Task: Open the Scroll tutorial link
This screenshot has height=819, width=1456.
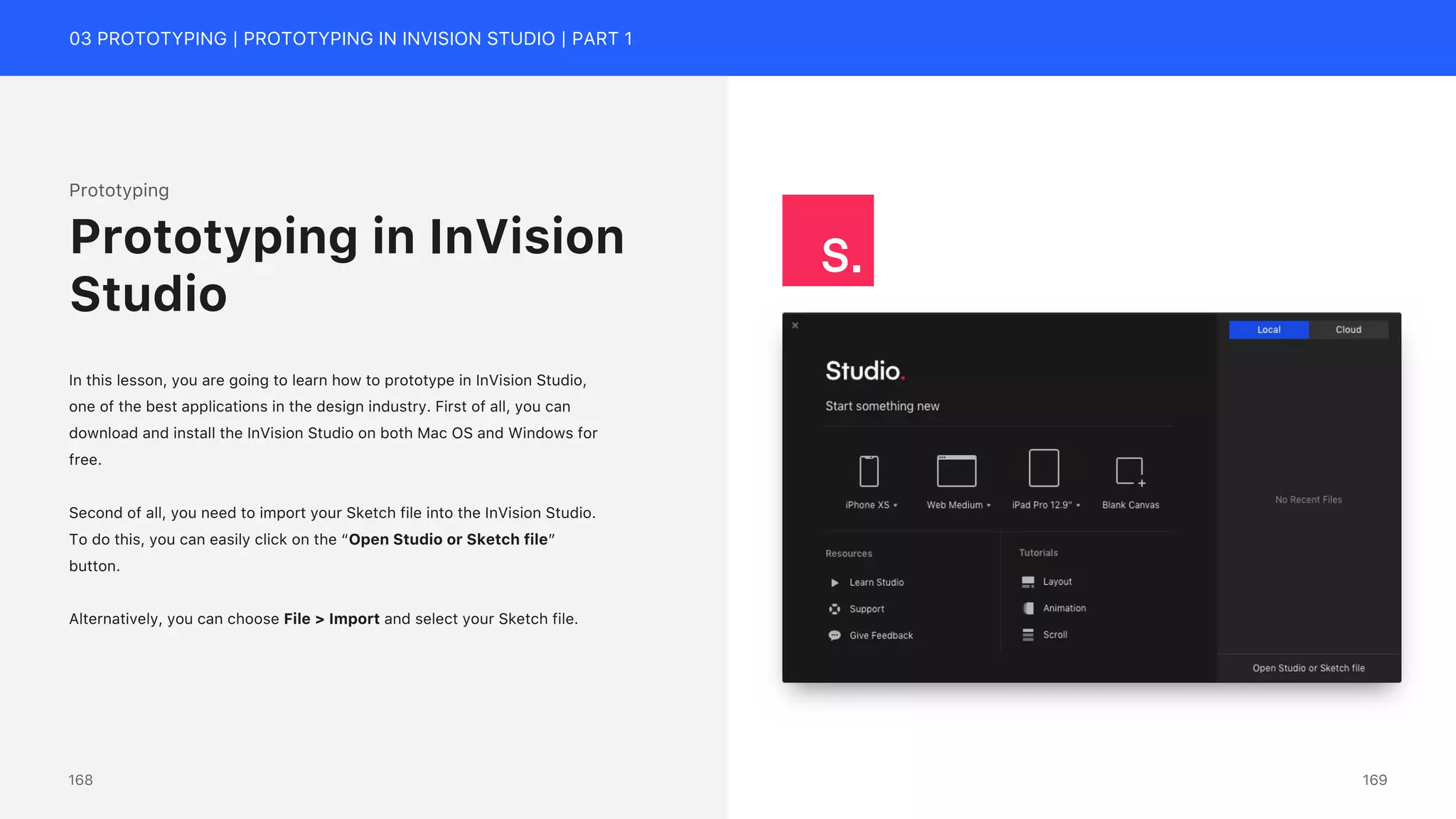Action: [x=1055, y=635]
